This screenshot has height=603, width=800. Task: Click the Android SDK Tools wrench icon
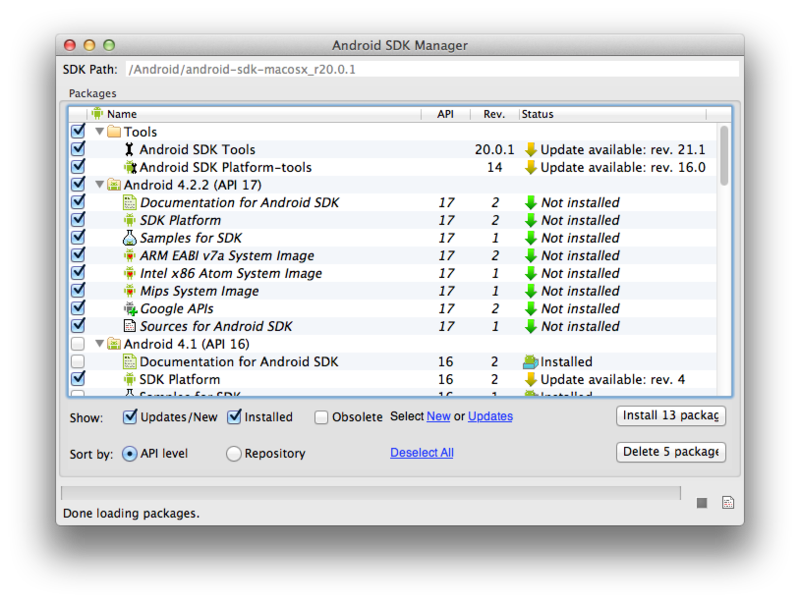pyautogui.click(x=129, y=149)
